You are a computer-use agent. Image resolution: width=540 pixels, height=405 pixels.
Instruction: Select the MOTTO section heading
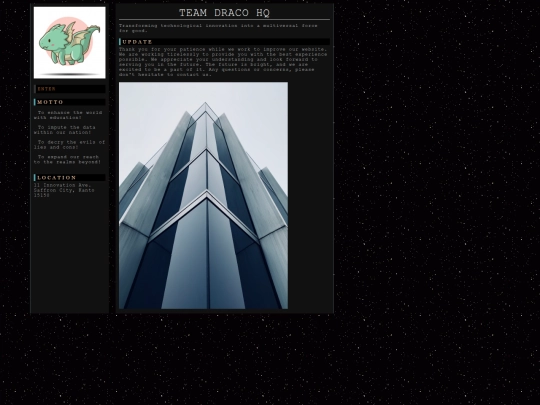tap(70, 102)
